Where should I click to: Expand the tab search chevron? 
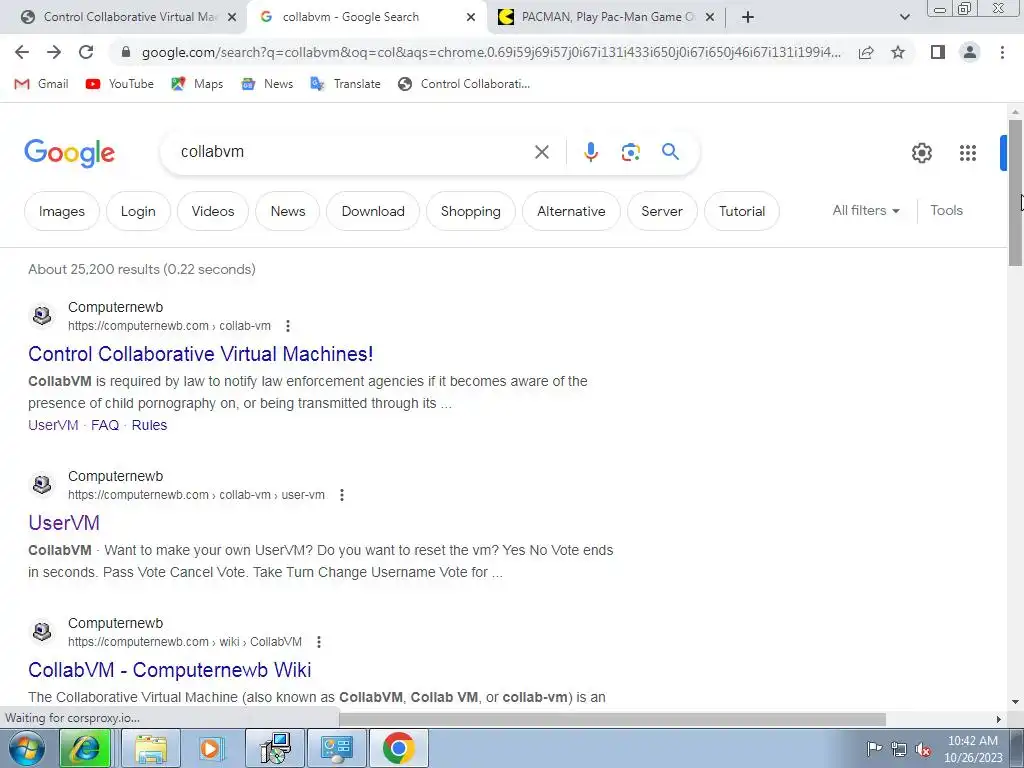pos(904,17)
